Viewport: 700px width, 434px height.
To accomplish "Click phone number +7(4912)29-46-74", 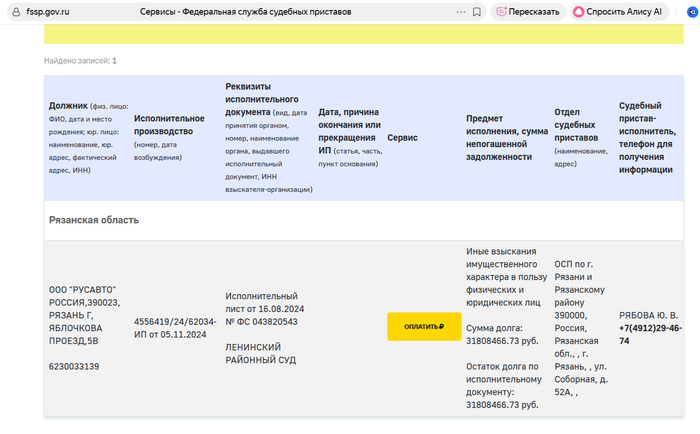I will [650, 334].
